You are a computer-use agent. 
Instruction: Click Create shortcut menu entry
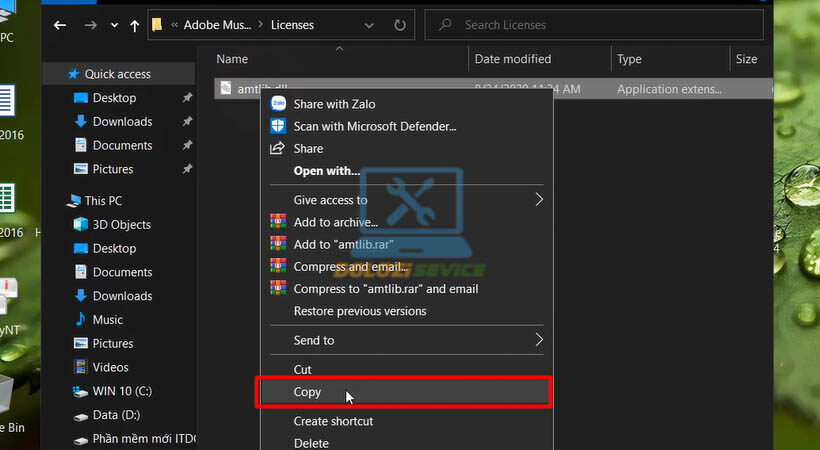pyautogui.click(x=333, y=421)
